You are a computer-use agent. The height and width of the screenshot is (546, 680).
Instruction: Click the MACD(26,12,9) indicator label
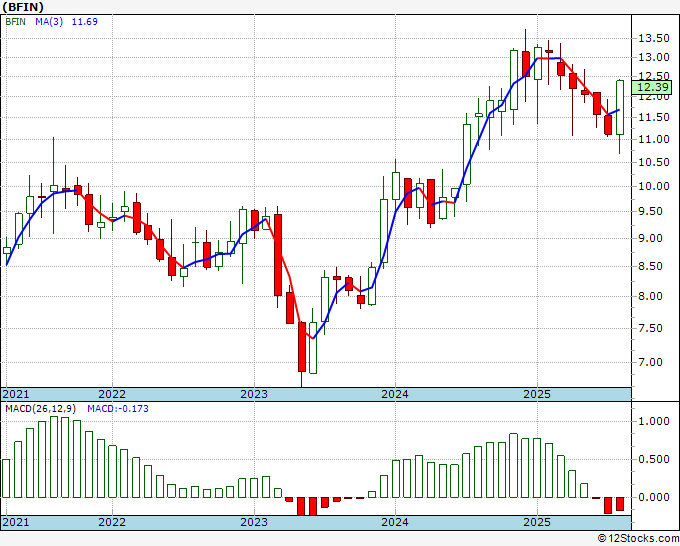pyautogui.click(x=41, y=409)
